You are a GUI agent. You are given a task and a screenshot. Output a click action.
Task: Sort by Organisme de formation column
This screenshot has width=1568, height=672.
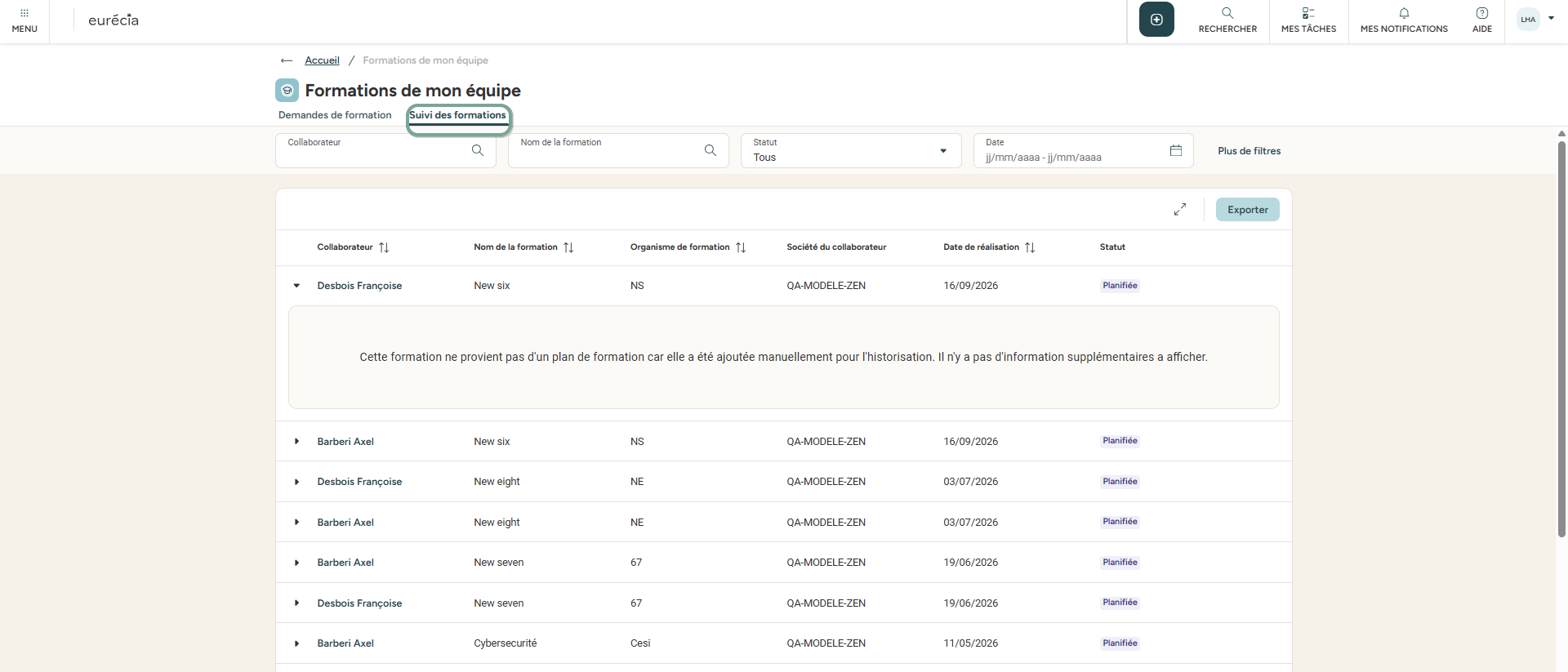[741, 247]
